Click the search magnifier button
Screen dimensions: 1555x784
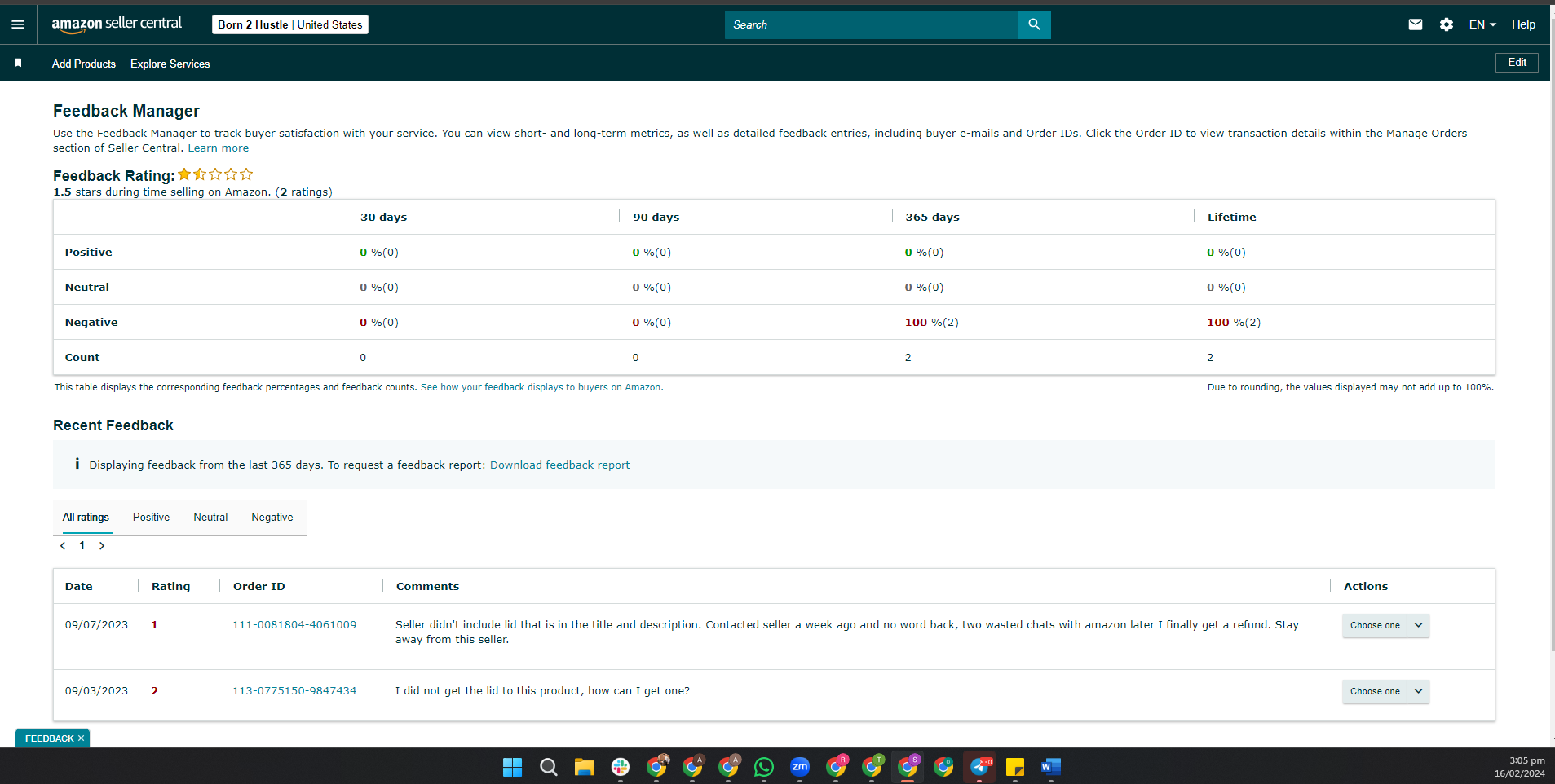1034,24
